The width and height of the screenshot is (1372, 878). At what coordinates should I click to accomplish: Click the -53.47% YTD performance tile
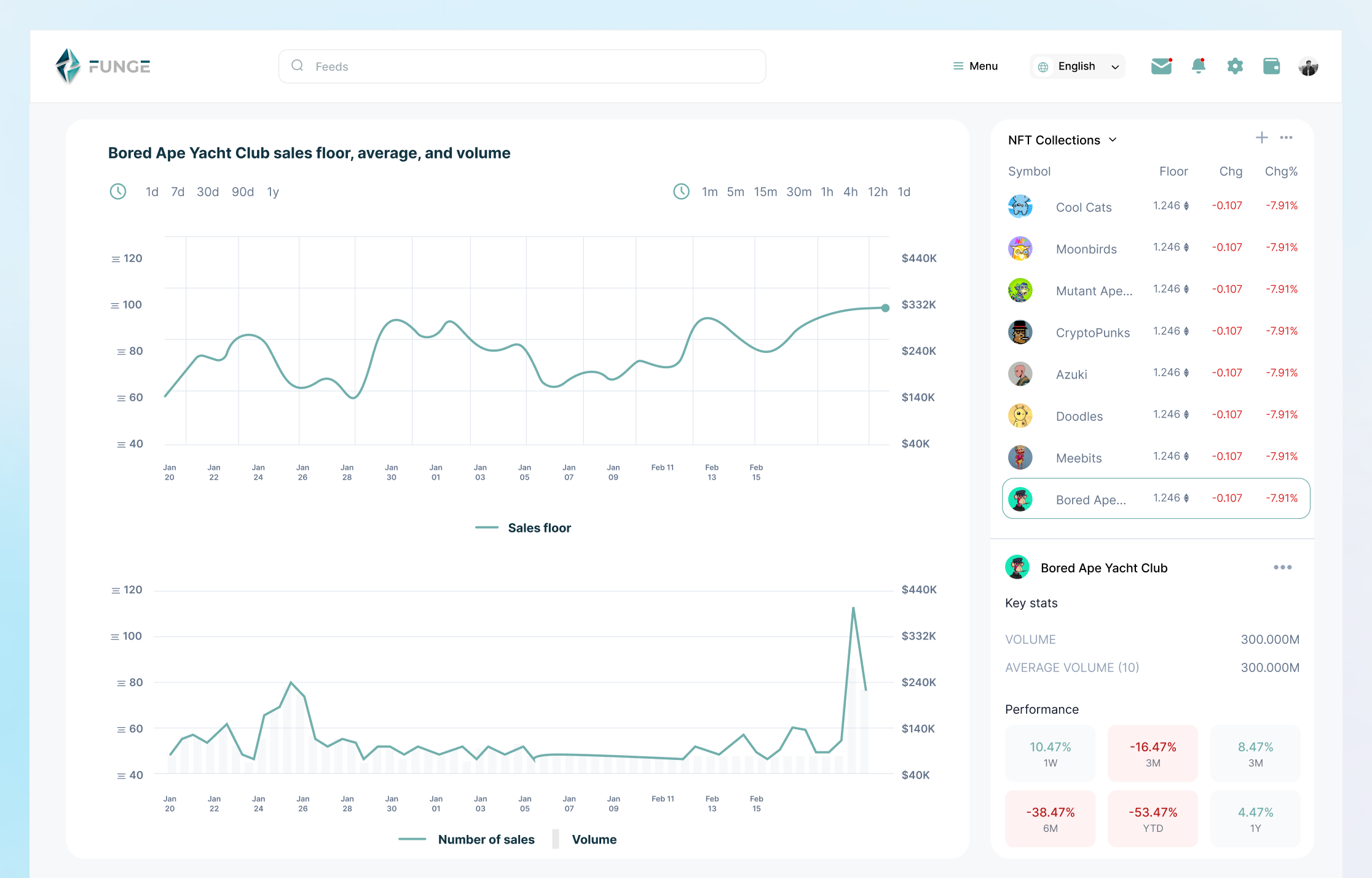tap(1153, 818)
